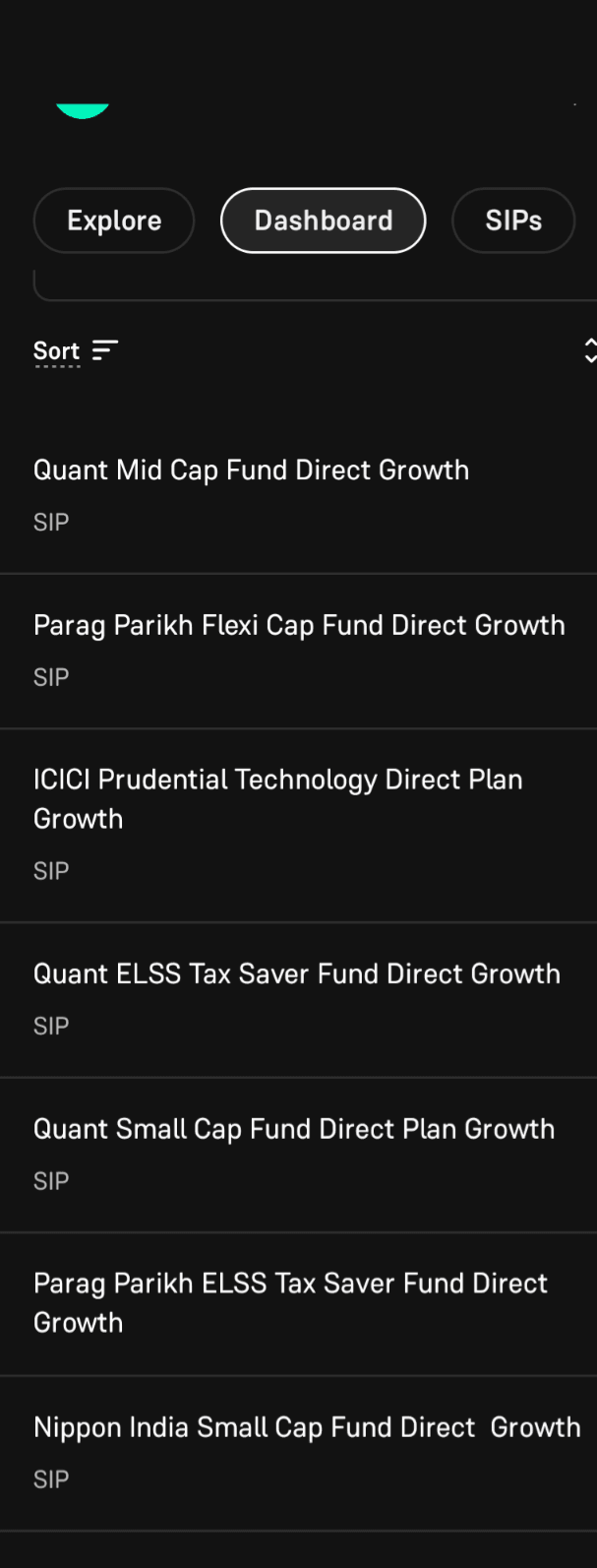Select Nippon India Small Cap Fund
597x1568 pixels.
(306, 1427)
